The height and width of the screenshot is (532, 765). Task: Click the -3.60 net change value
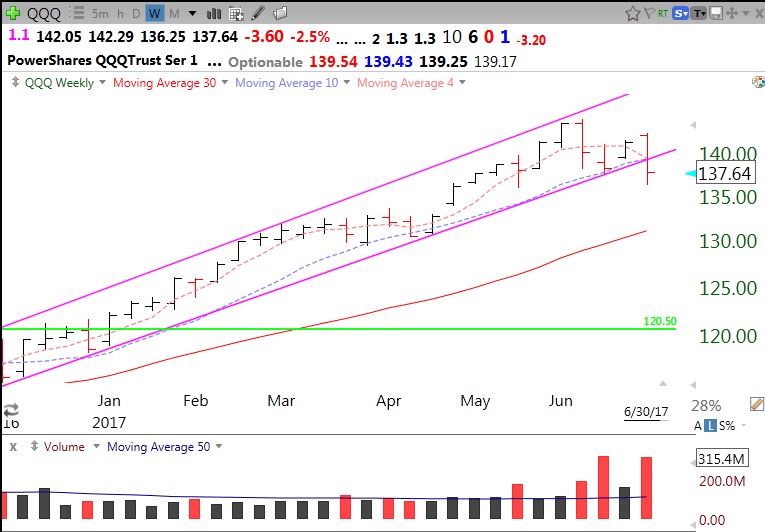tap(263, 36)
